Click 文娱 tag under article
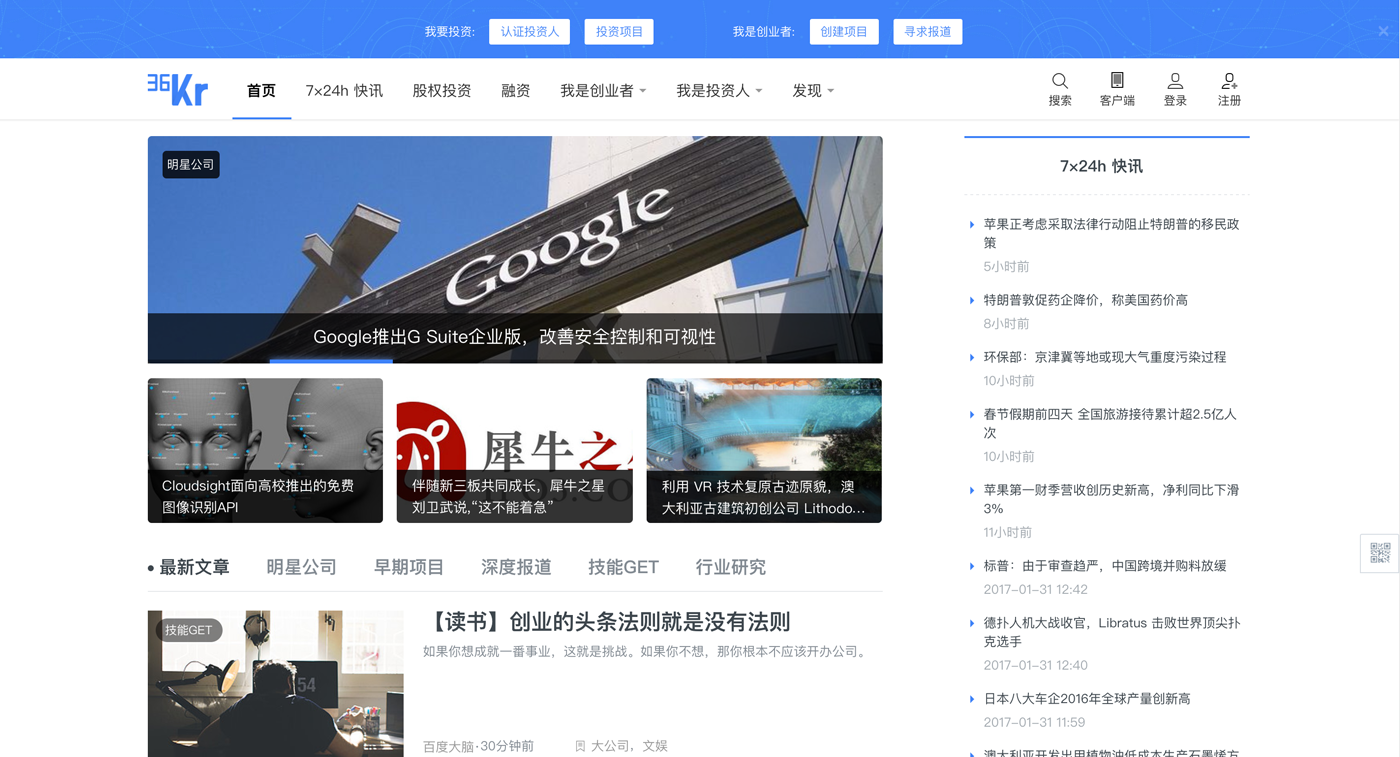Viewport: 1400px width, 757px height. coord(655,746)
